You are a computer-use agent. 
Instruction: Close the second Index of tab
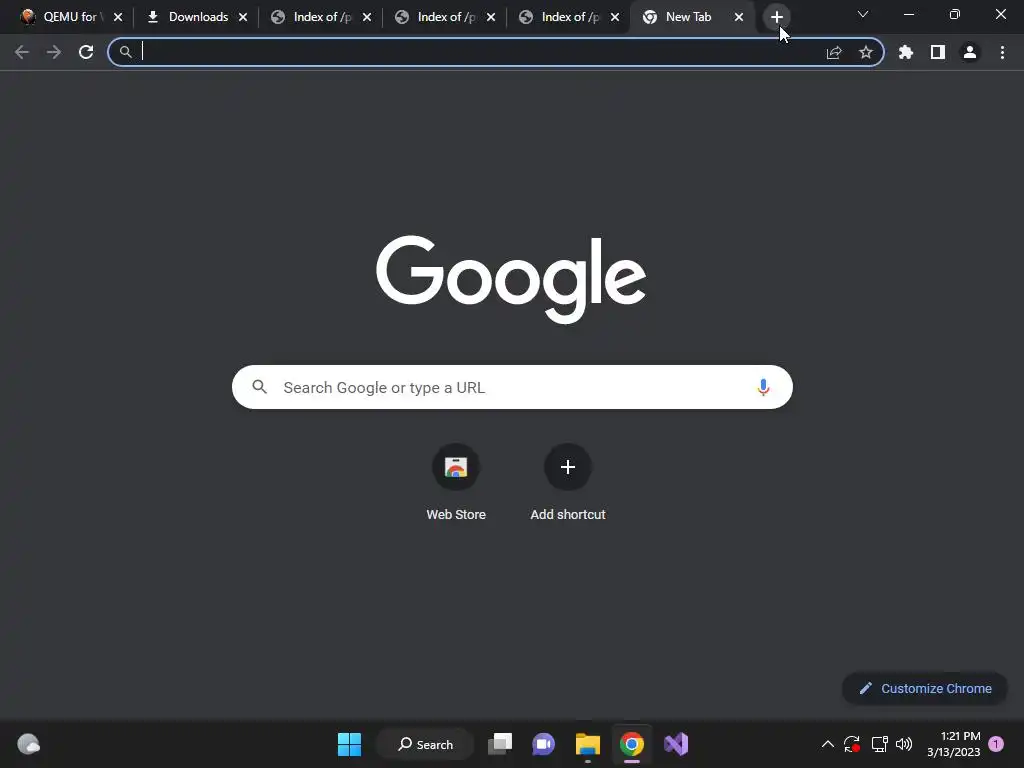(x=491, y=17)
